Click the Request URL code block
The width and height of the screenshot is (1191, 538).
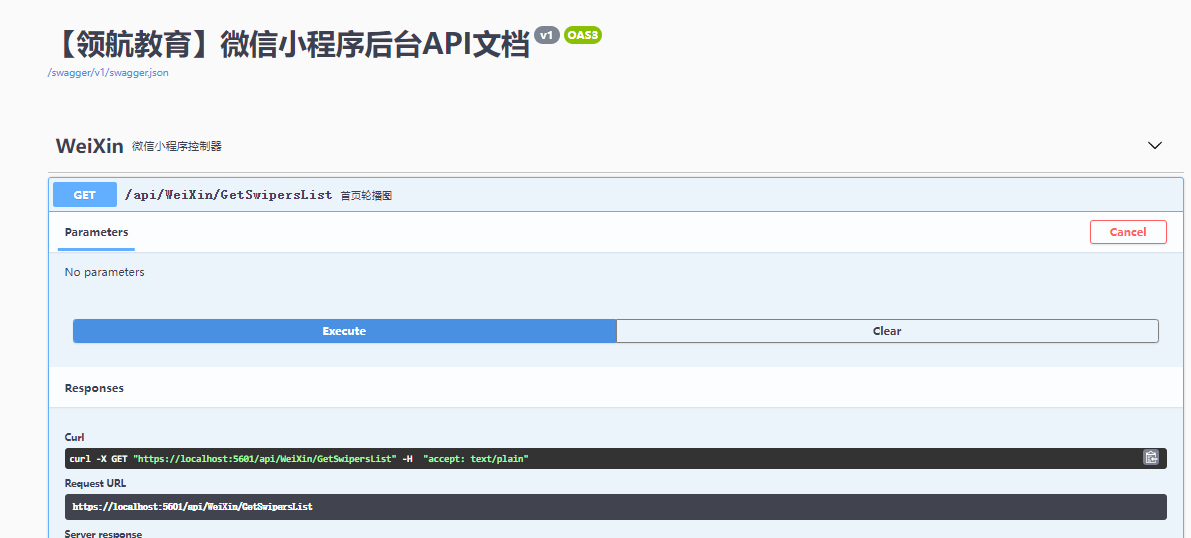point(616,507)
